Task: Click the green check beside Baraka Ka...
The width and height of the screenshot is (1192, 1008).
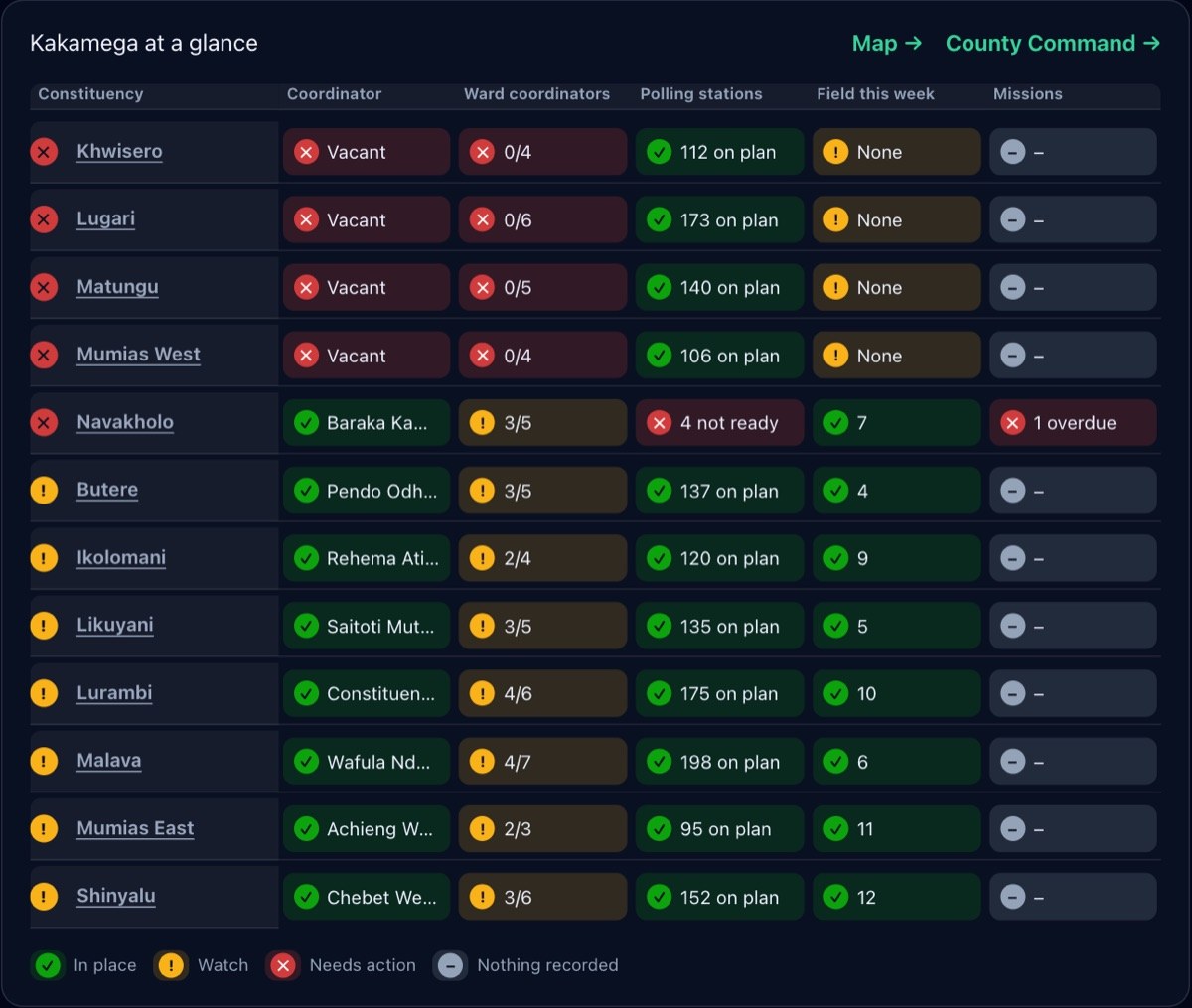Action: click(x=306, y=423)
